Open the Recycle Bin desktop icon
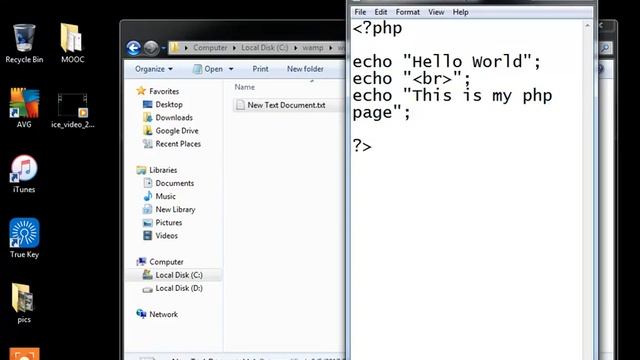640x360 pixels. pos(24,43)
